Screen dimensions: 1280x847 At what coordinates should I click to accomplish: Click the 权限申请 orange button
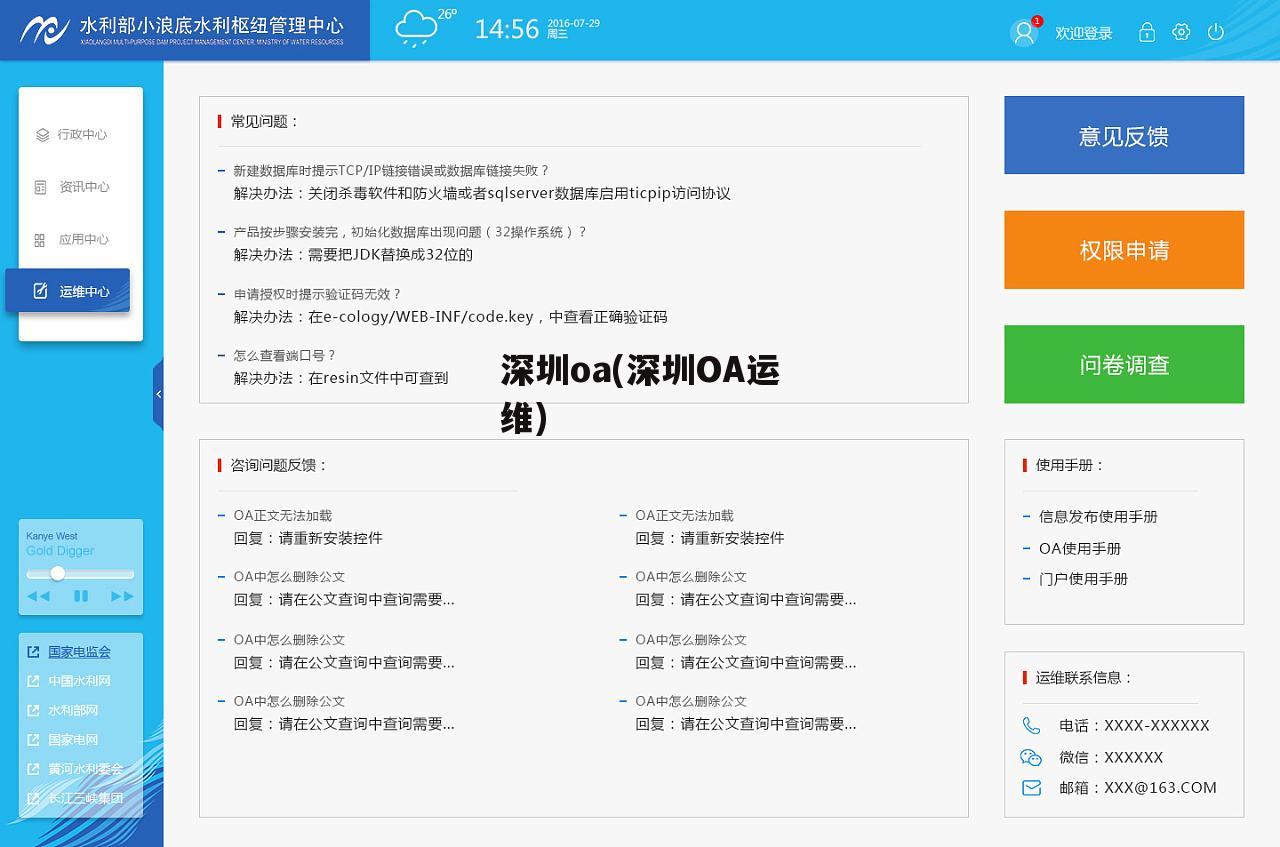pos(1124,250)
